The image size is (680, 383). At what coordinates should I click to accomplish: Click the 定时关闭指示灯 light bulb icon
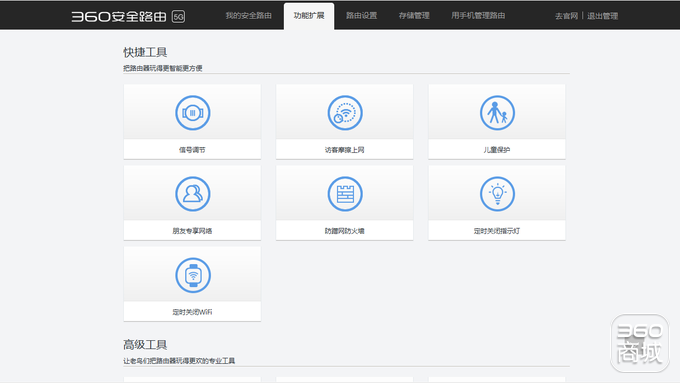click(x=497, y=194)
